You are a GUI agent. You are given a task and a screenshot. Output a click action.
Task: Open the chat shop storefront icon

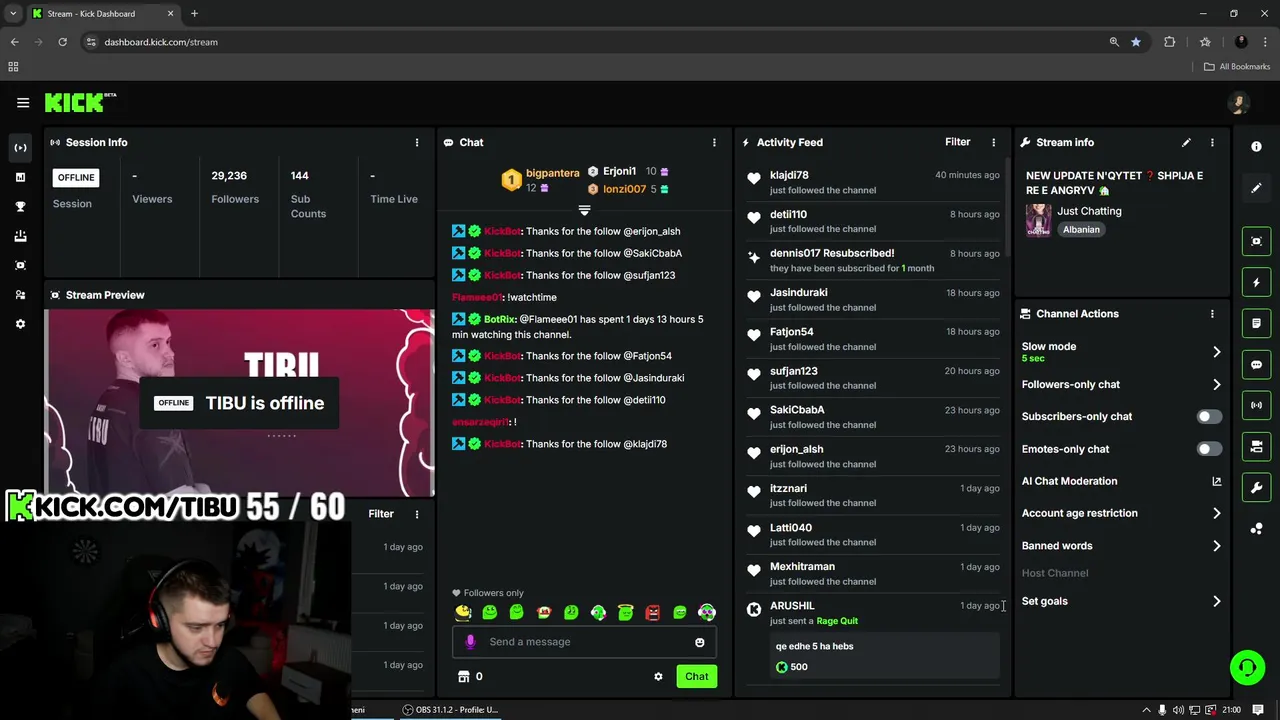pos(463,677)
